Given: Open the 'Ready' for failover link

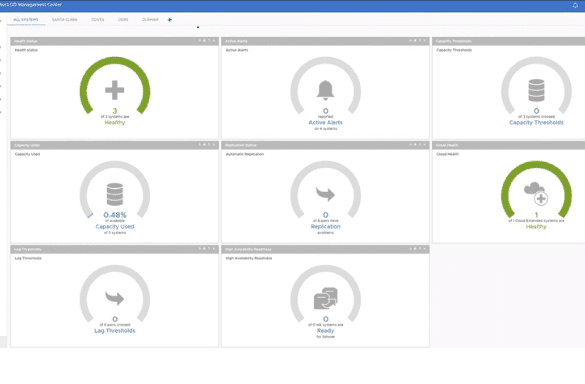Looking at the screenshot, I should tap(325, 331).
